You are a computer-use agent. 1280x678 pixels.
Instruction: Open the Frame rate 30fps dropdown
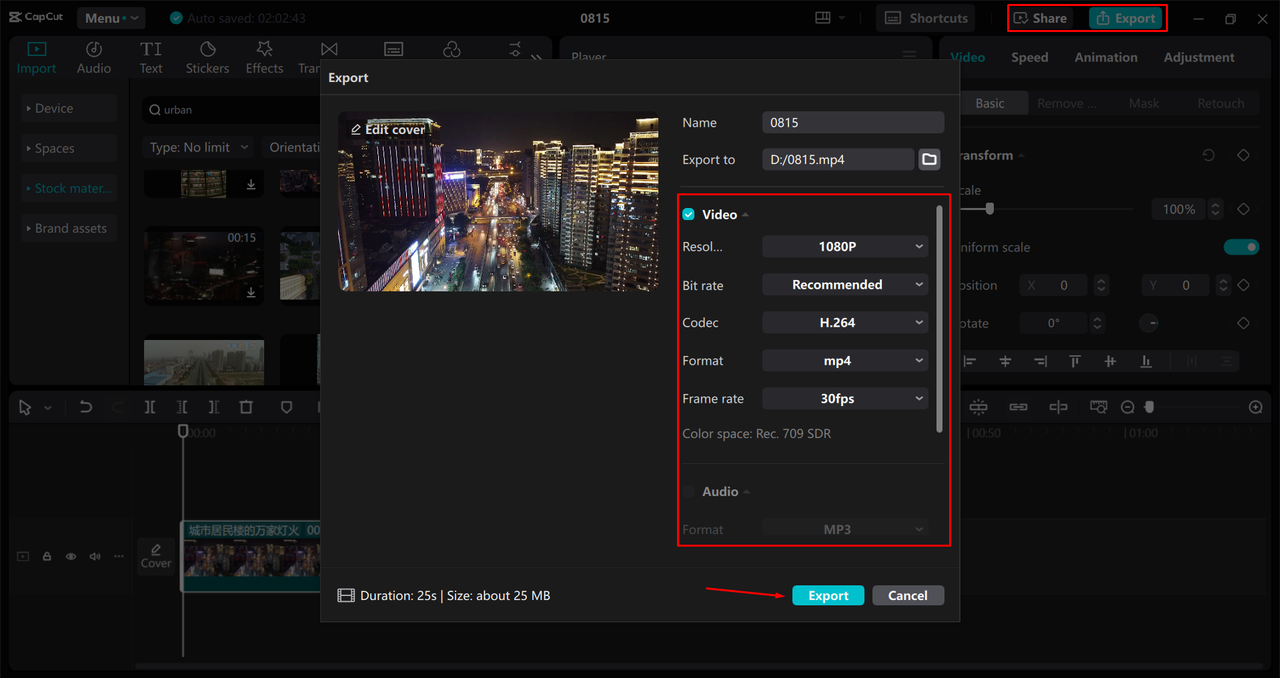(845, 398)
